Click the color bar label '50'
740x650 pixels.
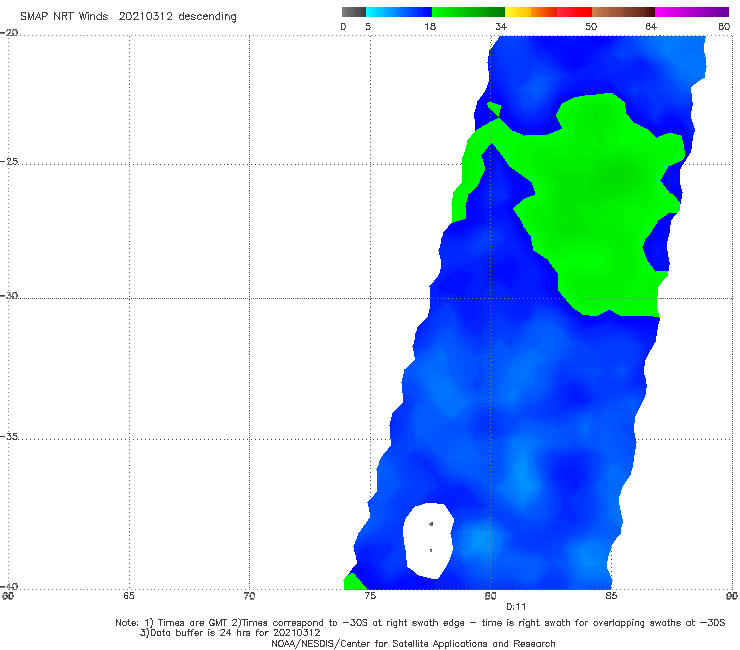tap(591, 26)
